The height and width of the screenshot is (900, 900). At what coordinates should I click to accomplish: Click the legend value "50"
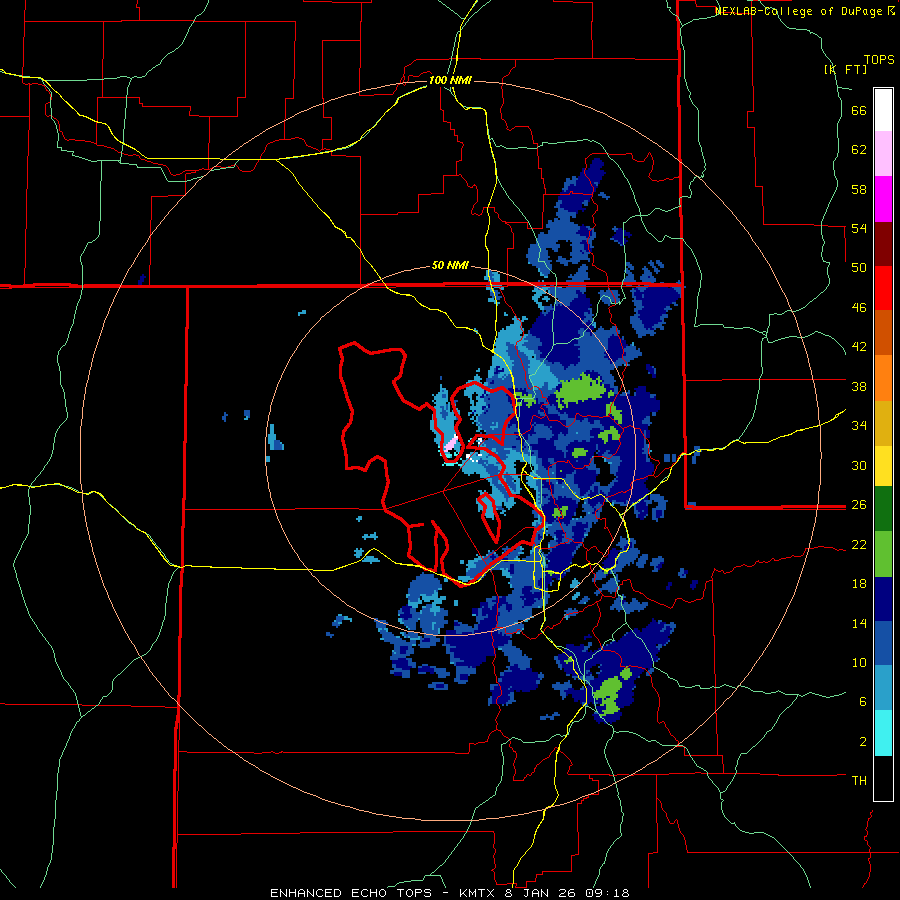[859, 268]
